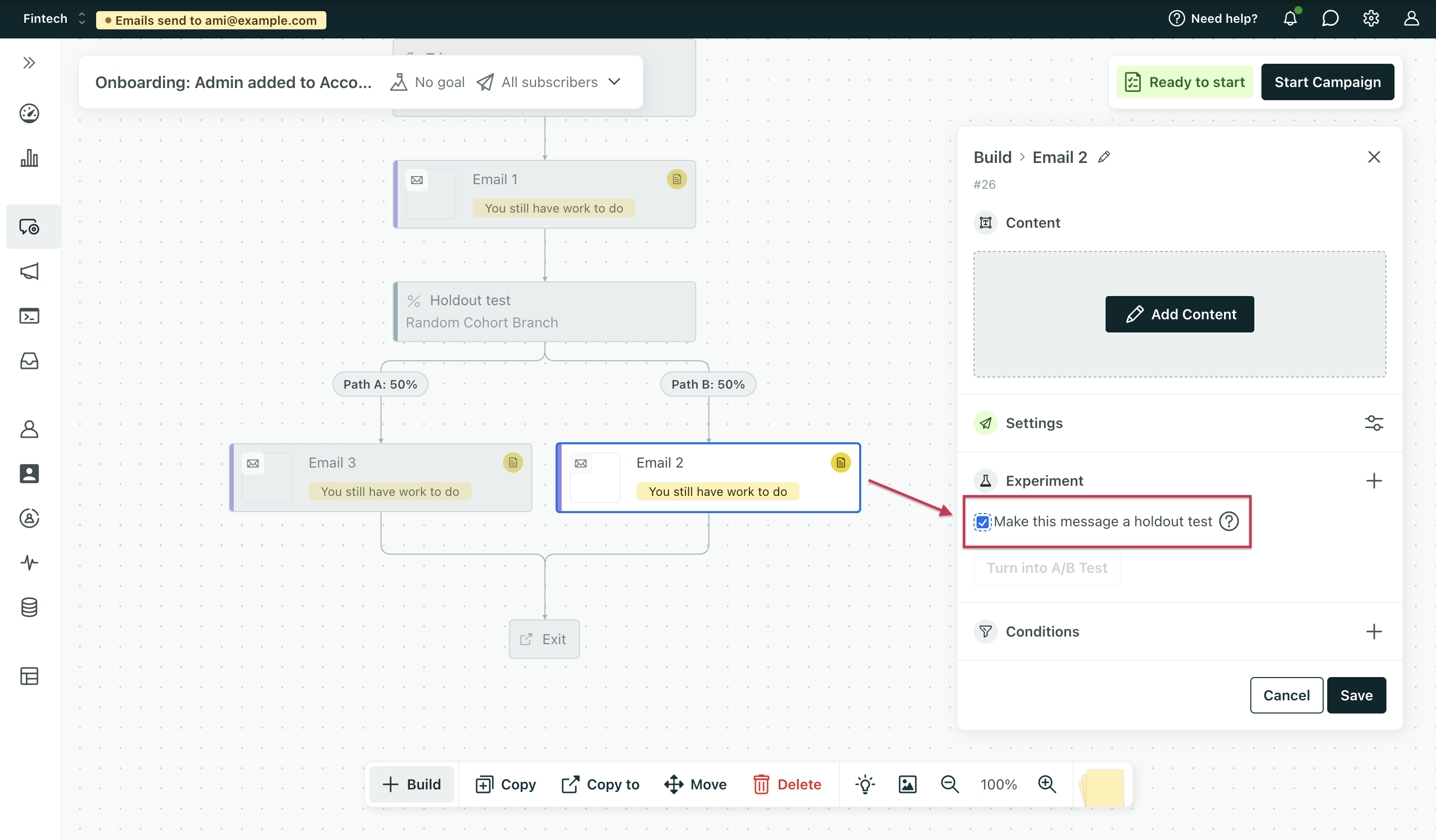Click Move in the bottom toolbar

point(695,784)
